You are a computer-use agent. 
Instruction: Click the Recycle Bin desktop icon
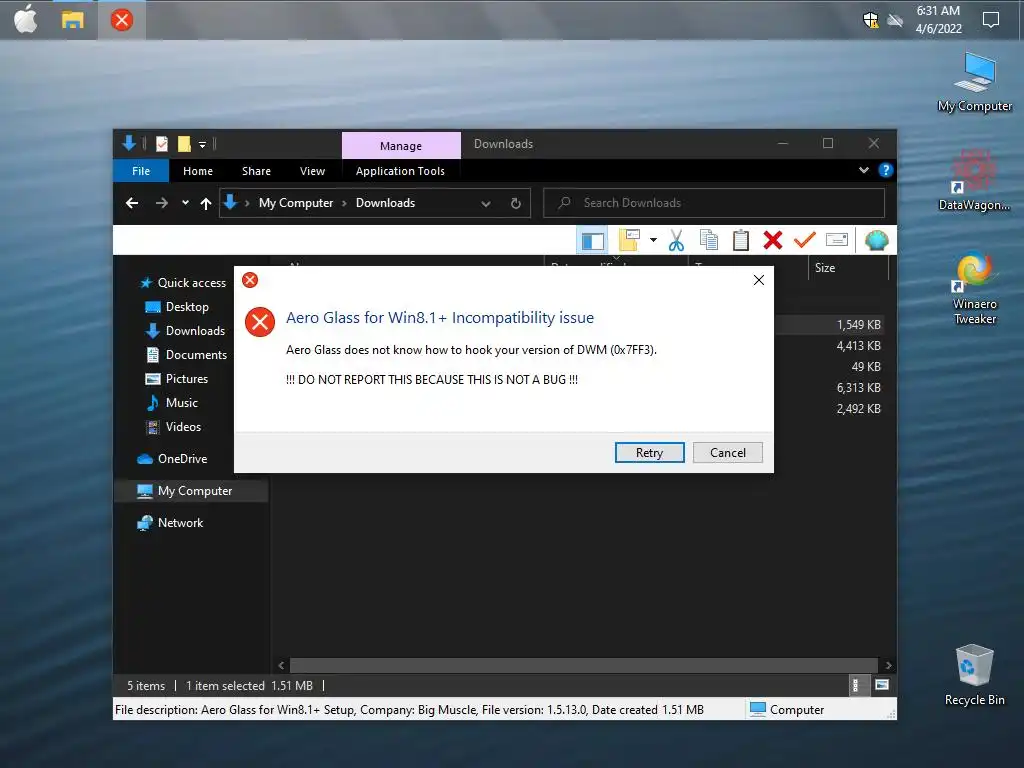[974, 675]
